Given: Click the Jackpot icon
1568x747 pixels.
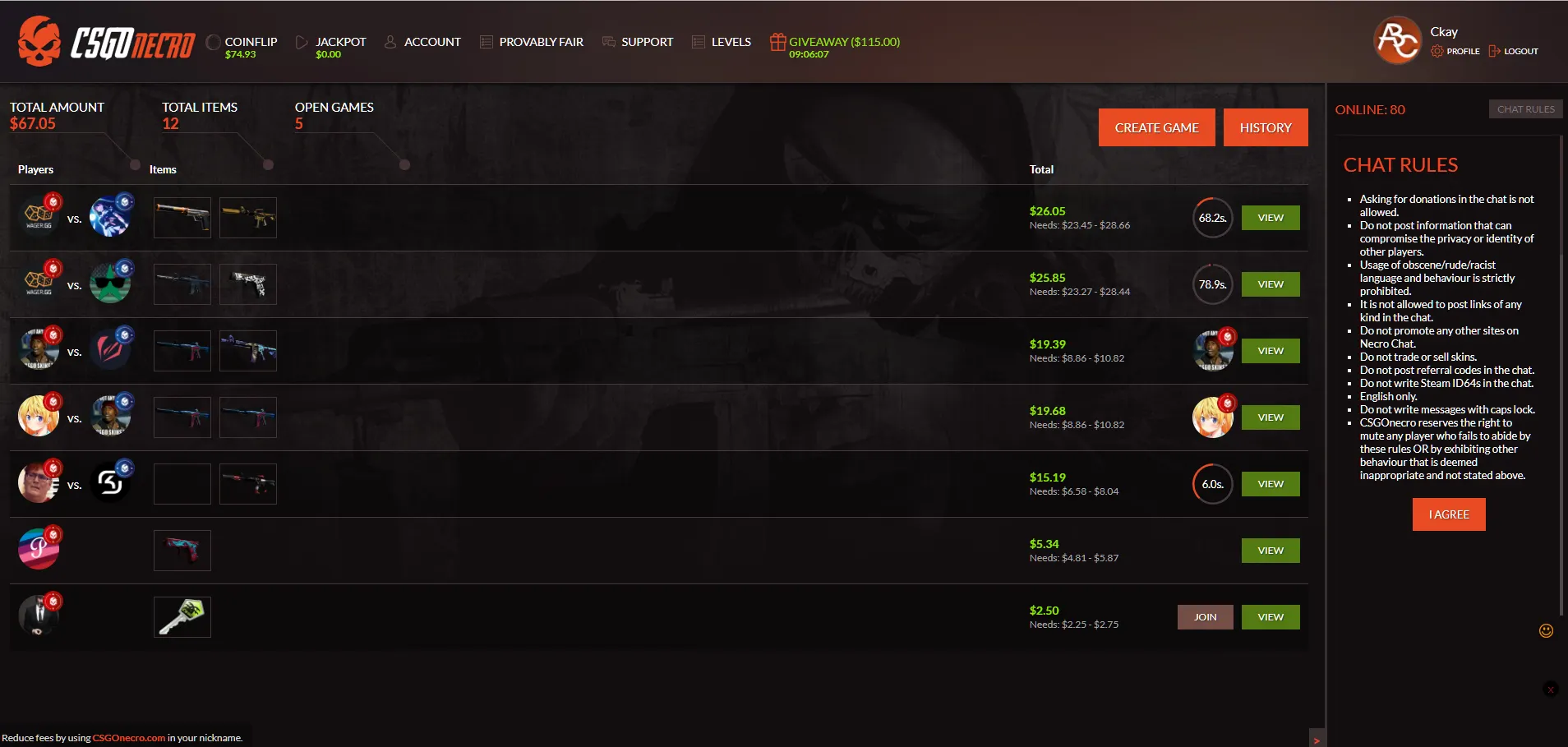Looking at the screenshot, I should point(302,42).
